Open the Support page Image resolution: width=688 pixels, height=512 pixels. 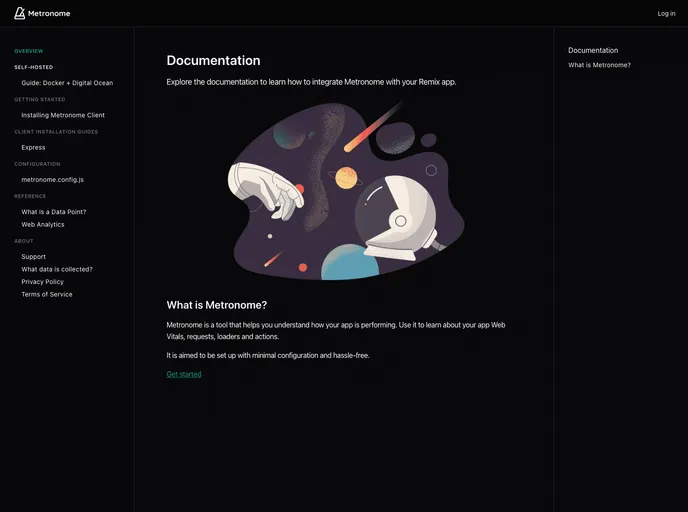33,257
